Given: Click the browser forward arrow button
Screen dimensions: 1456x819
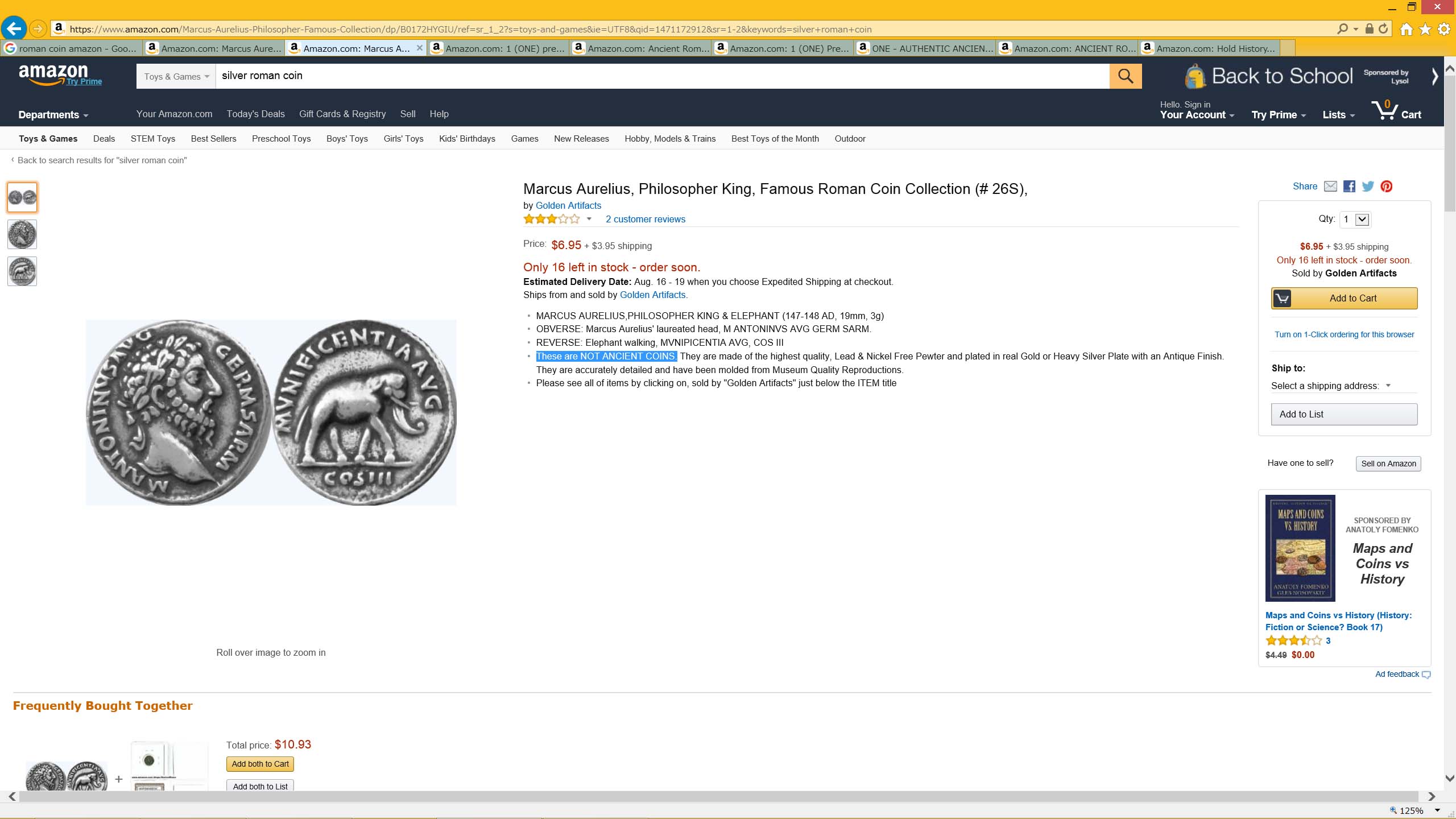Looking at the screenshot, I should [38, 28].
